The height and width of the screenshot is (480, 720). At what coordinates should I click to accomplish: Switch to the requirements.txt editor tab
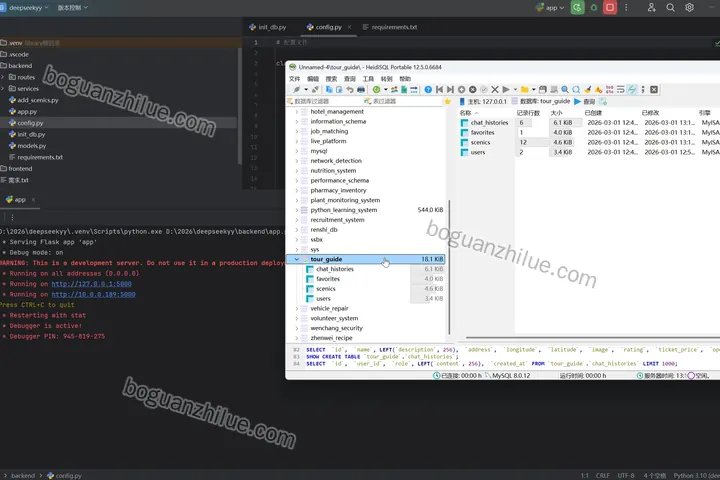[390, 27]
